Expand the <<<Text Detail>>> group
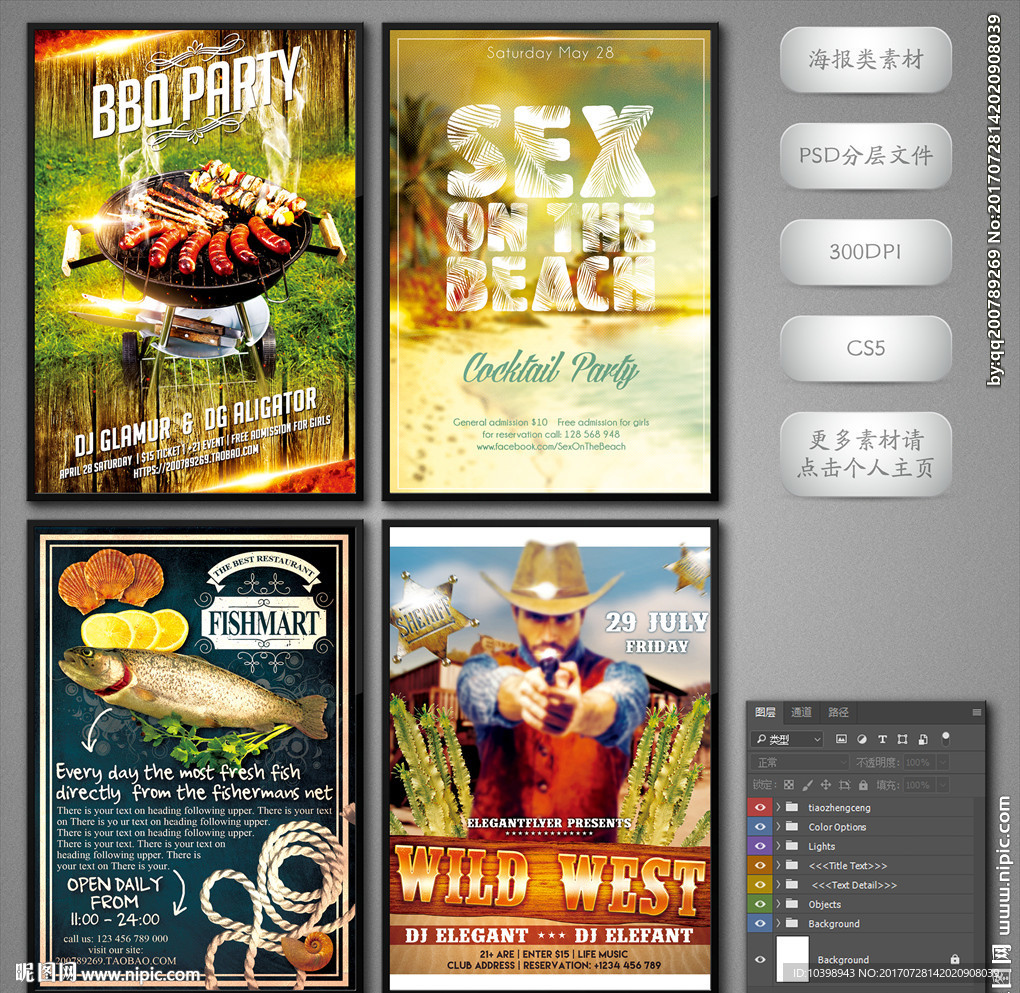The width and height of the screenshot is (1020, 993). pos(778,885)
